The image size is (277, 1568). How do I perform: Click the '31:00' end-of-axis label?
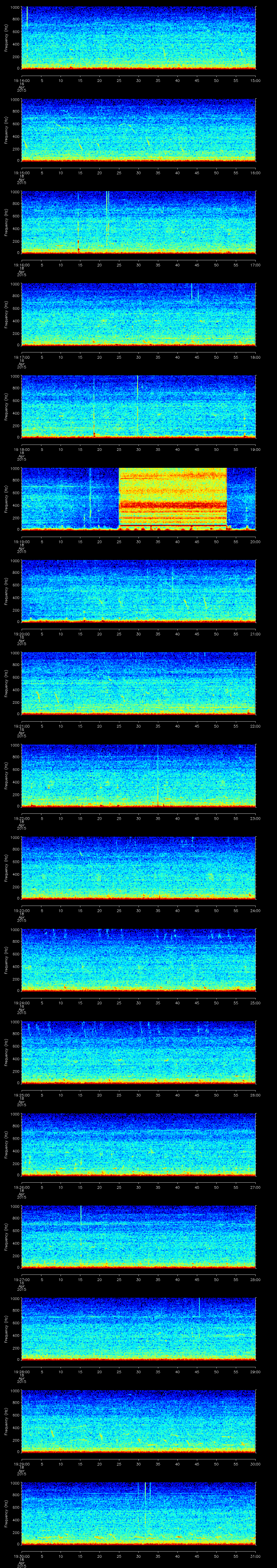(256, 1557)
